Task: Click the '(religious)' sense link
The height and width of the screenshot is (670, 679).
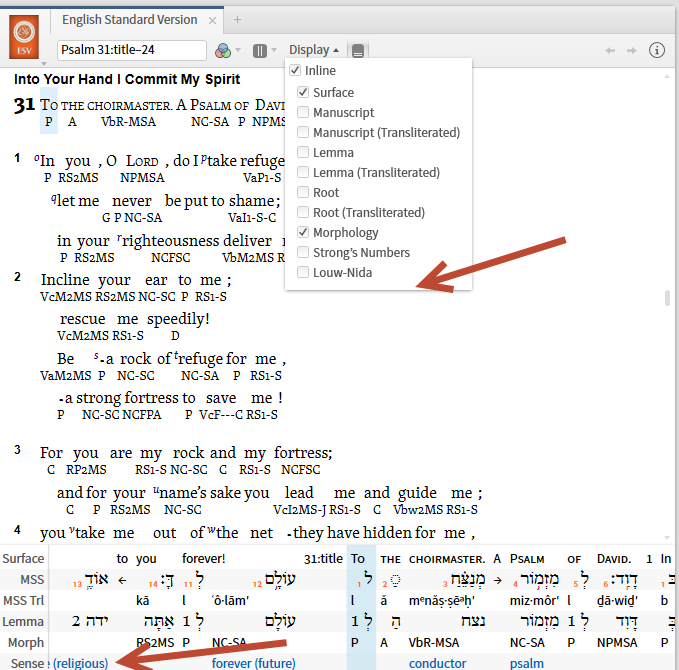Action: [x=80, y=663]
